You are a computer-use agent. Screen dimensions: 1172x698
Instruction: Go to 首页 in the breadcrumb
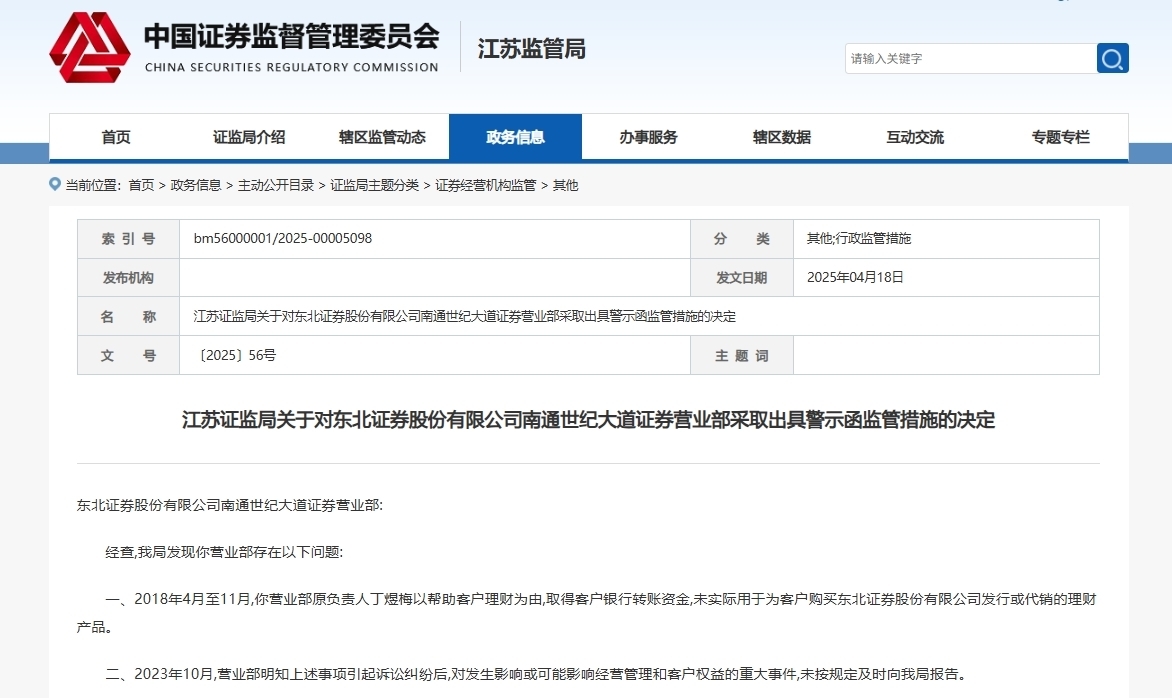click(x=141, y=185)
